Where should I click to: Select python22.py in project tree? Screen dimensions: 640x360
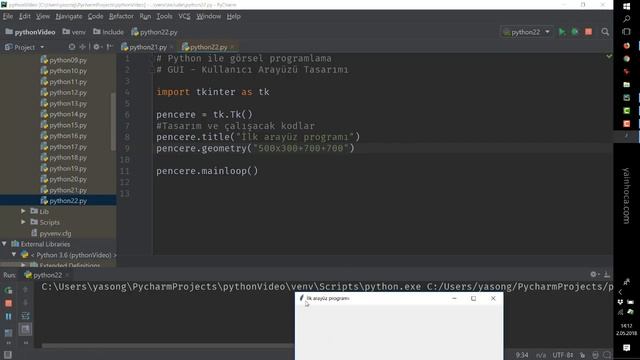coord(64,200)
